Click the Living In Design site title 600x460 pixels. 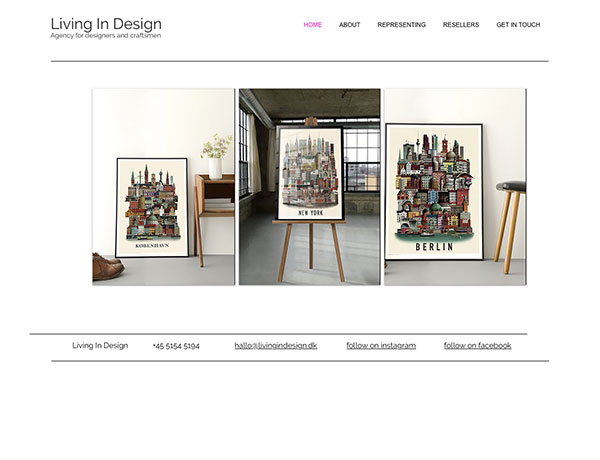[x=106, y=24]
